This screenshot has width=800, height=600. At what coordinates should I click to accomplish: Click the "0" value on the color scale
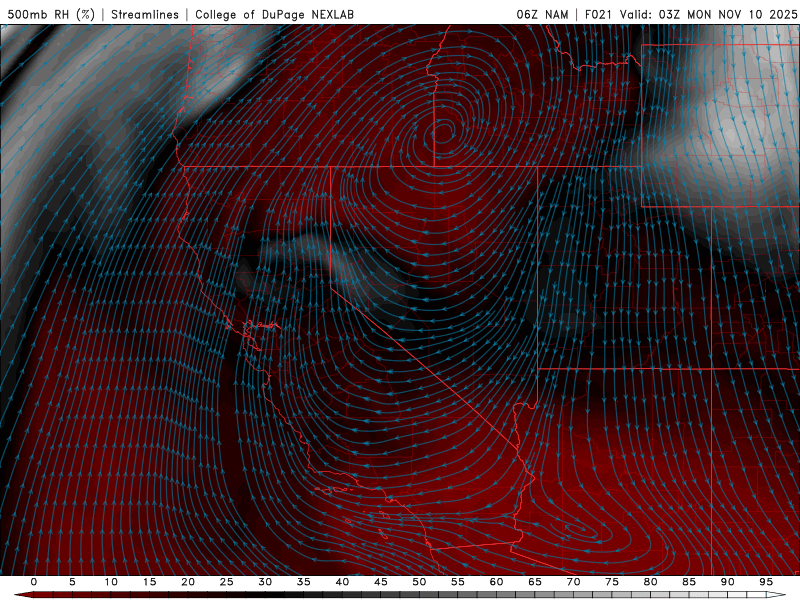pos(34,582)
